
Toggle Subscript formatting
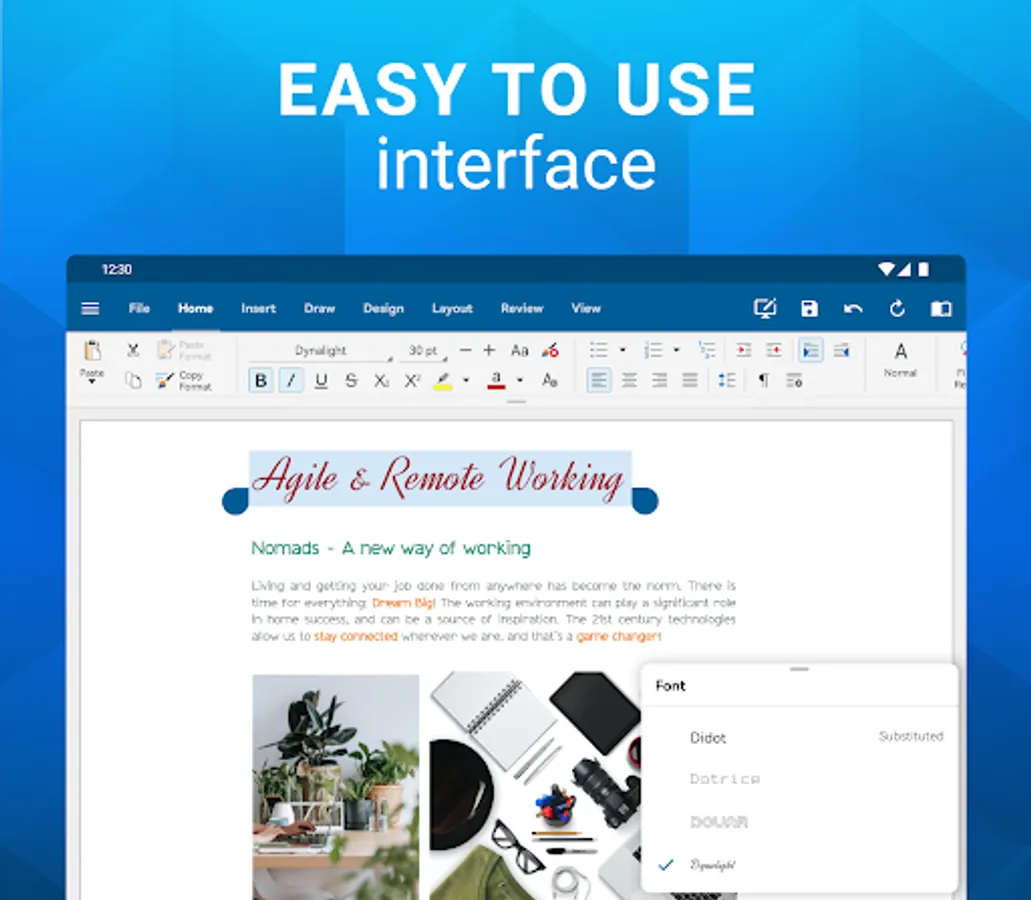[381, 381]
